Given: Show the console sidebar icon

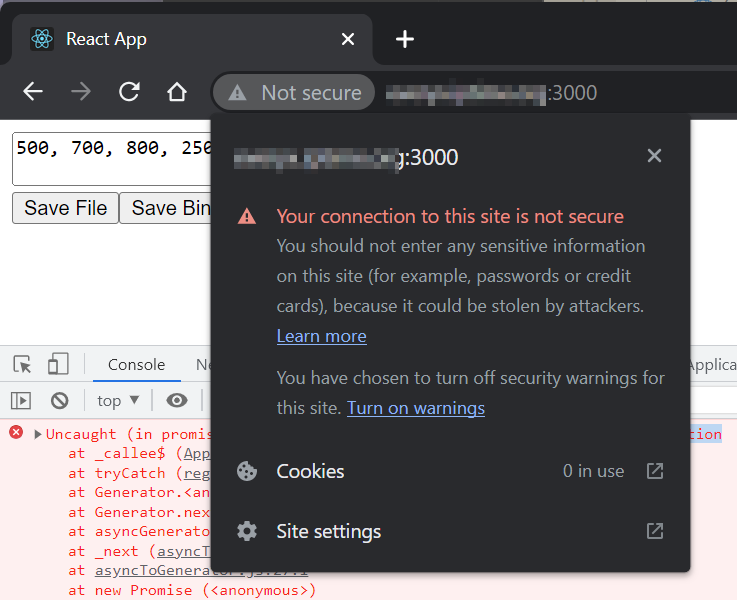Looking at the screenshot, I should 21,401.
